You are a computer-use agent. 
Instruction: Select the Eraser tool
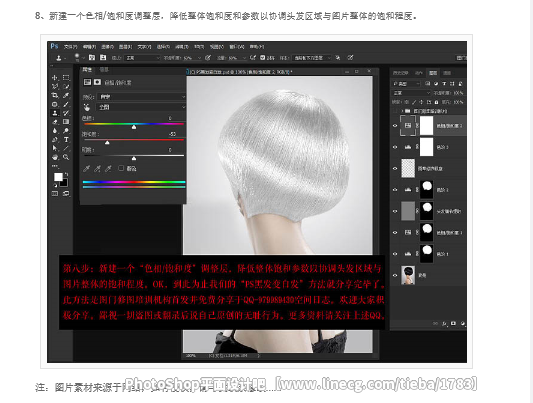(x=54, y=122)
